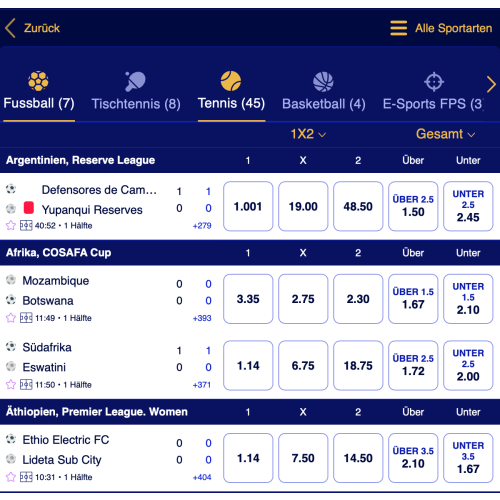Bet on Botswana win at 2.30
Screen dimensions: 500x500
pos(358,299)
